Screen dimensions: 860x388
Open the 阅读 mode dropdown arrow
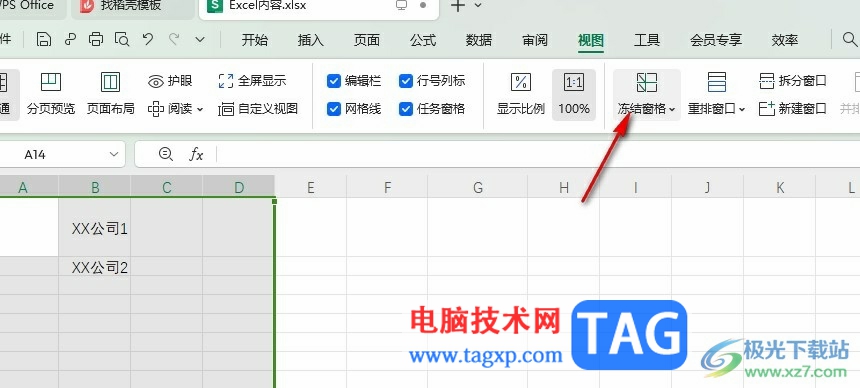[x=200, y=109]
